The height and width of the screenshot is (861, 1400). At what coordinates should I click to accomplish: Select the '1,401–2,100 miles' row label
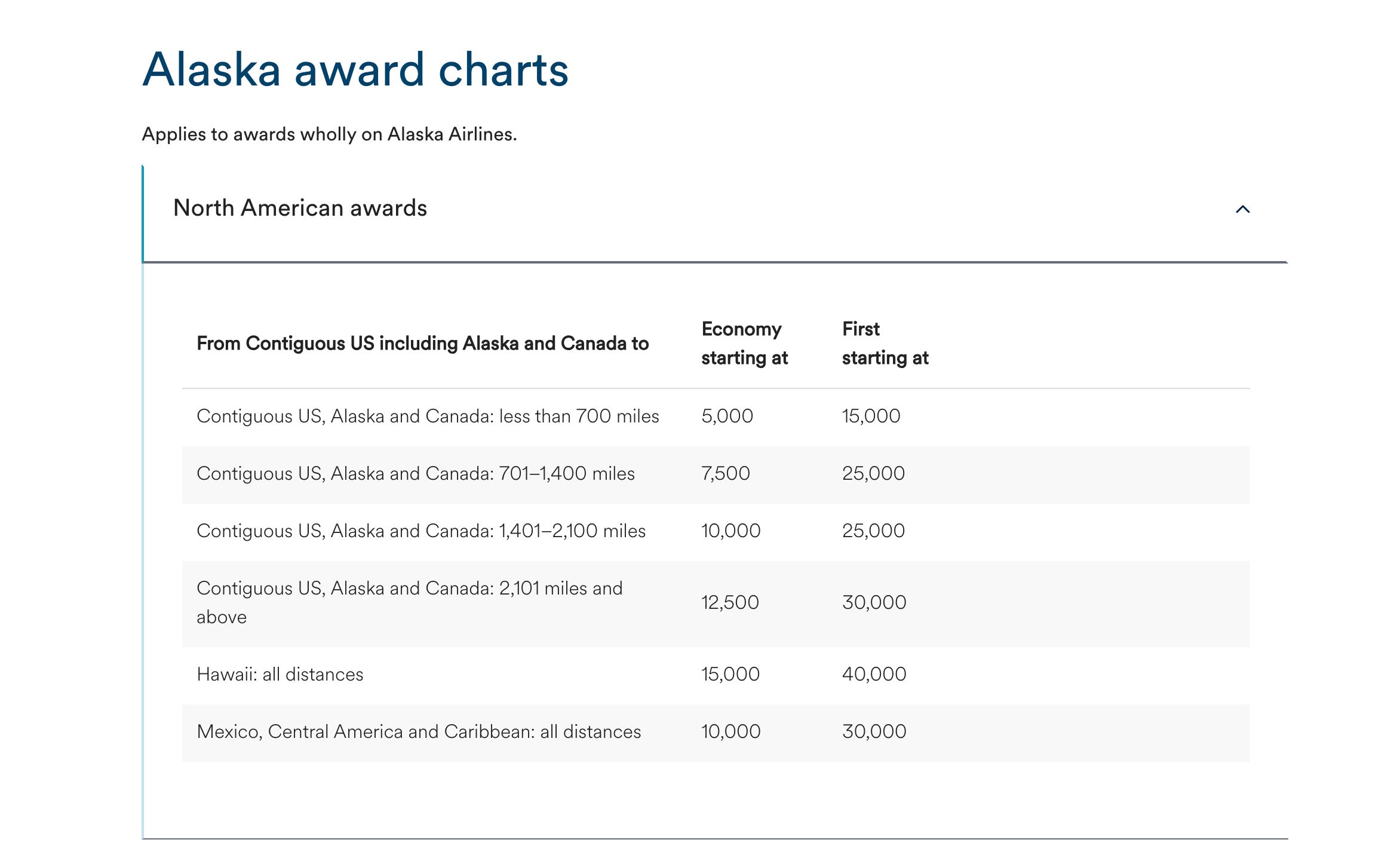[421, 531]
